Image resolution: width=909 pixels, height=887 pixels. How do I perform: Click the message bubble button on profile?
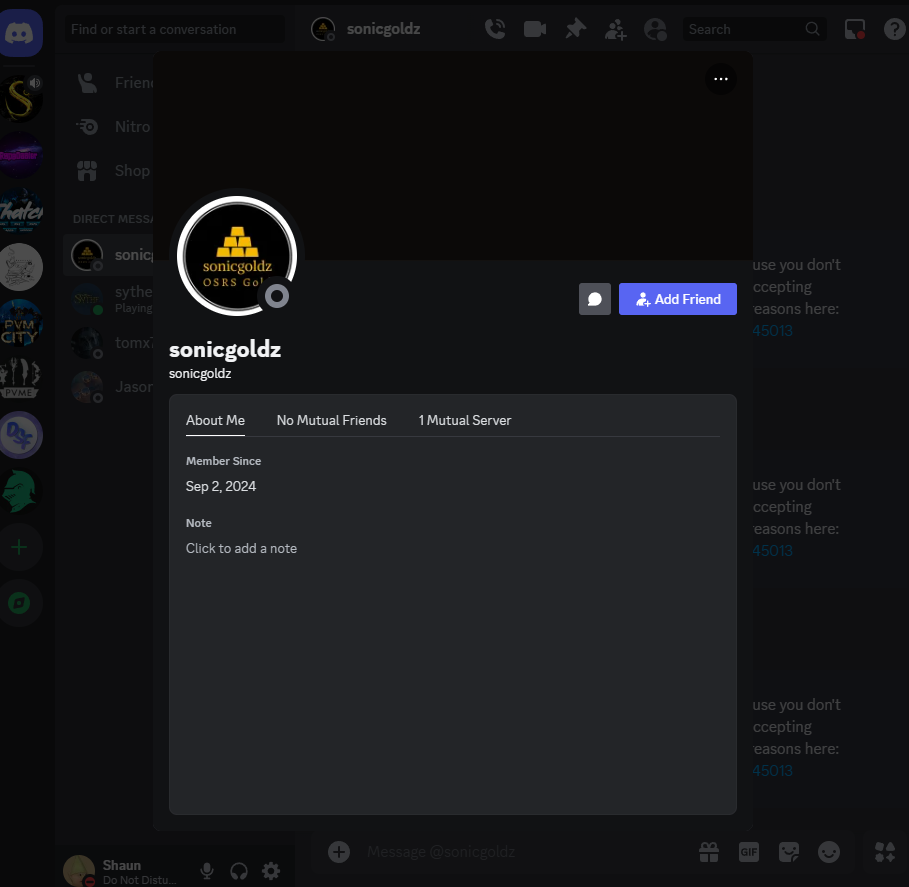click(595, 299)
